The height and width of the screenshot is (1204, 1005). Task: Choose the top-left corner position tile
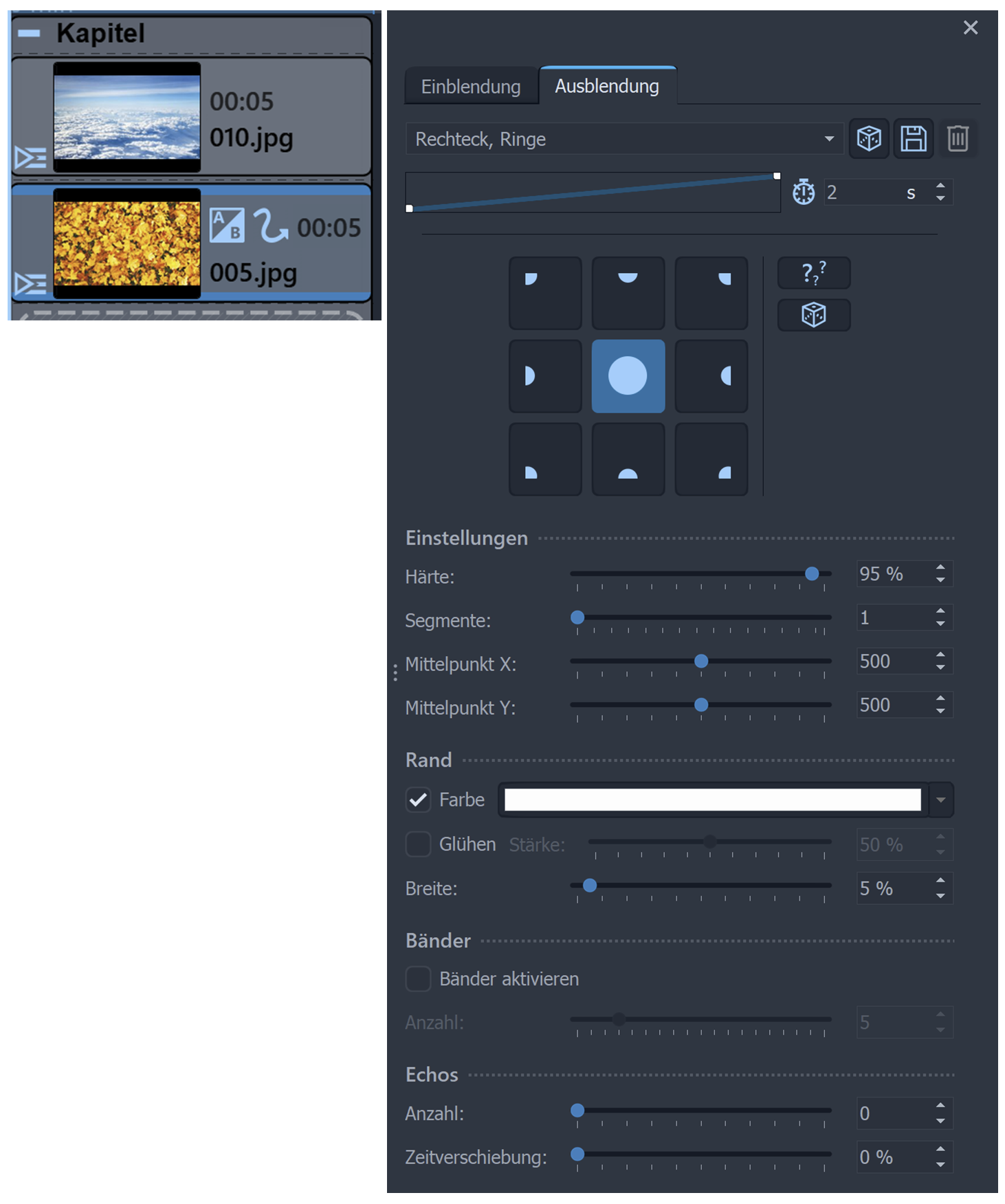point(545,294)
